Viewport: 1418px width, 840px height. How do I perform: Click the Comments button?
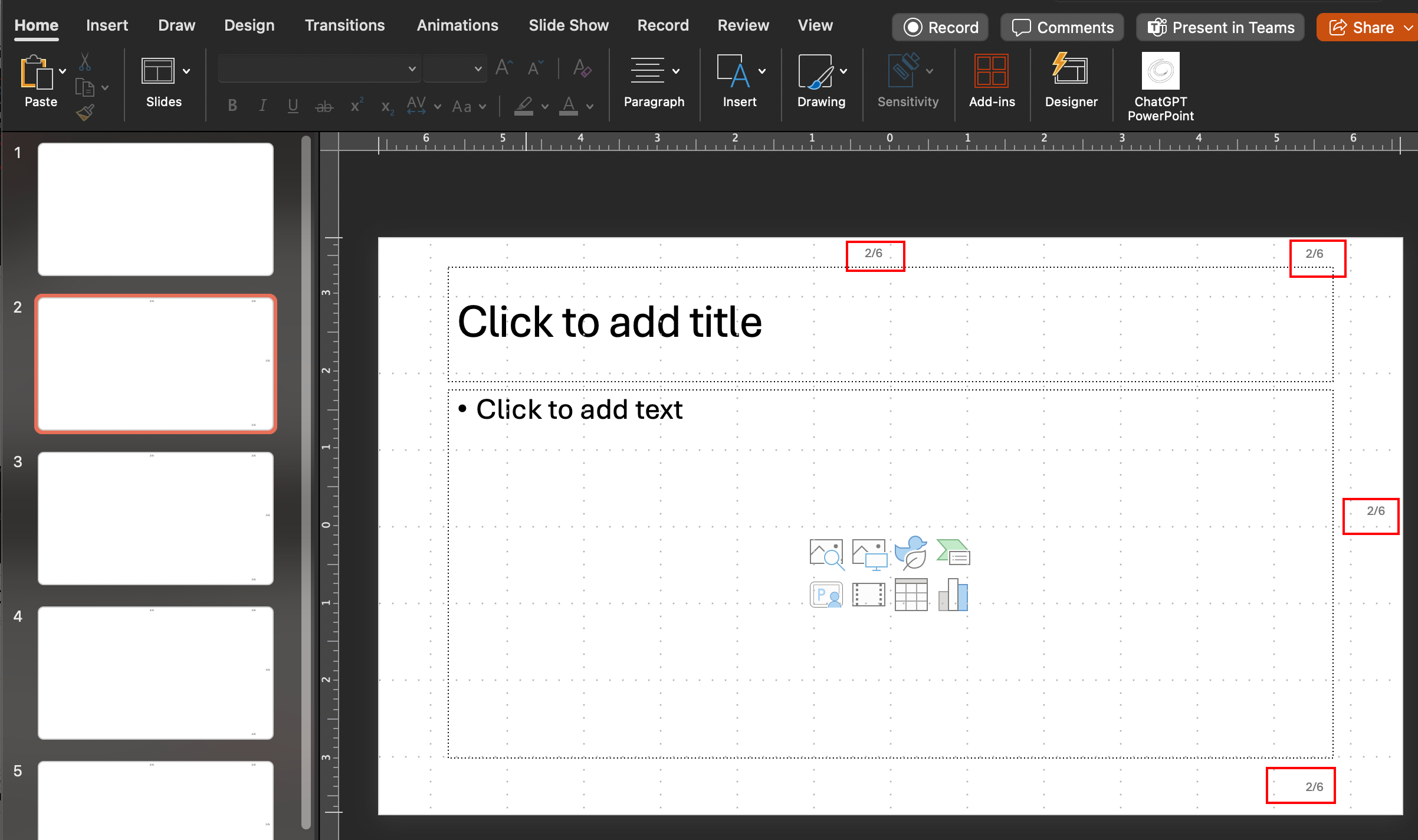tap(1062, 28)
